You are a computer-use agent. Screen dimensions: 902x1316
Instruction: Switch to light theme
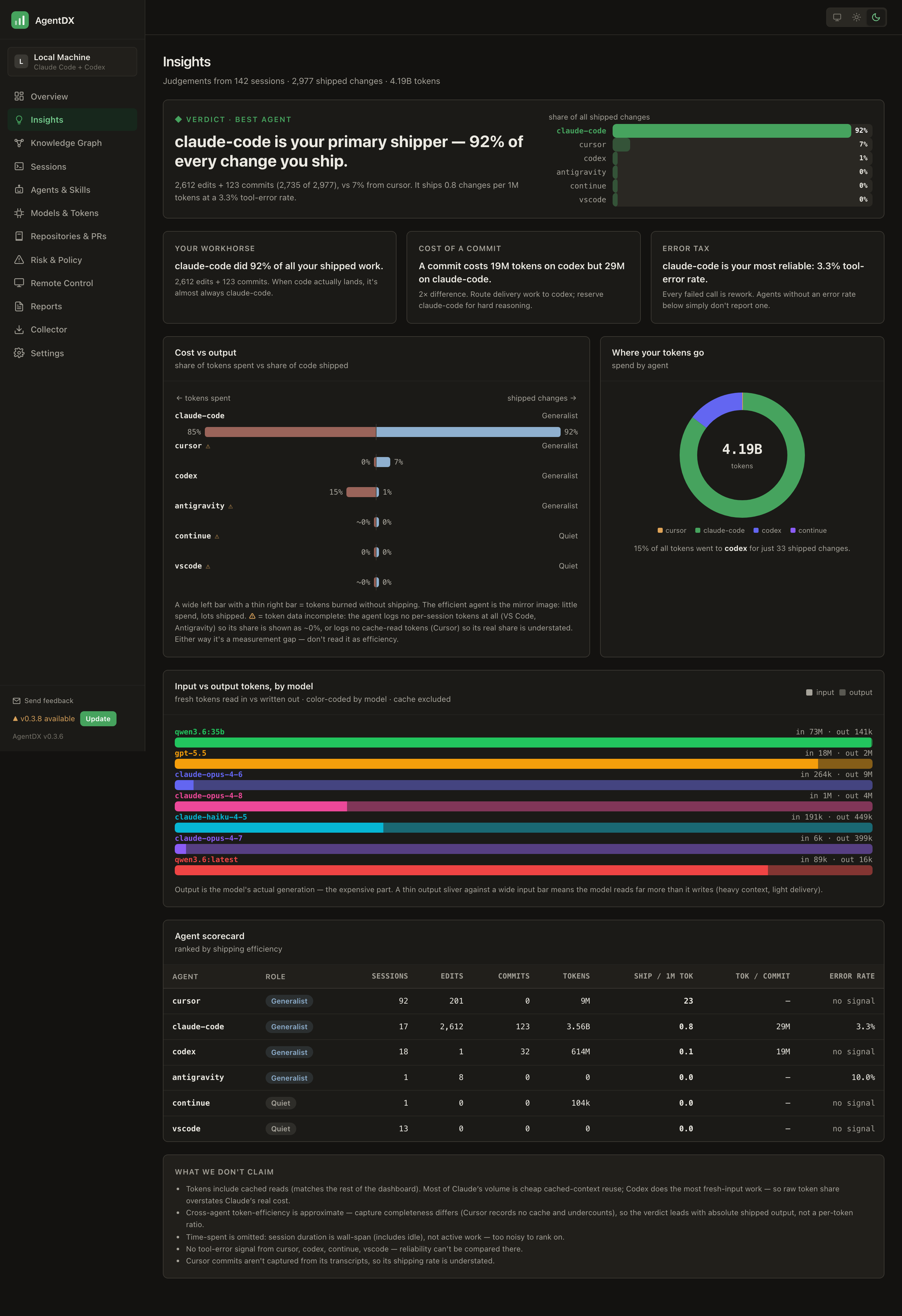point(857,17)
